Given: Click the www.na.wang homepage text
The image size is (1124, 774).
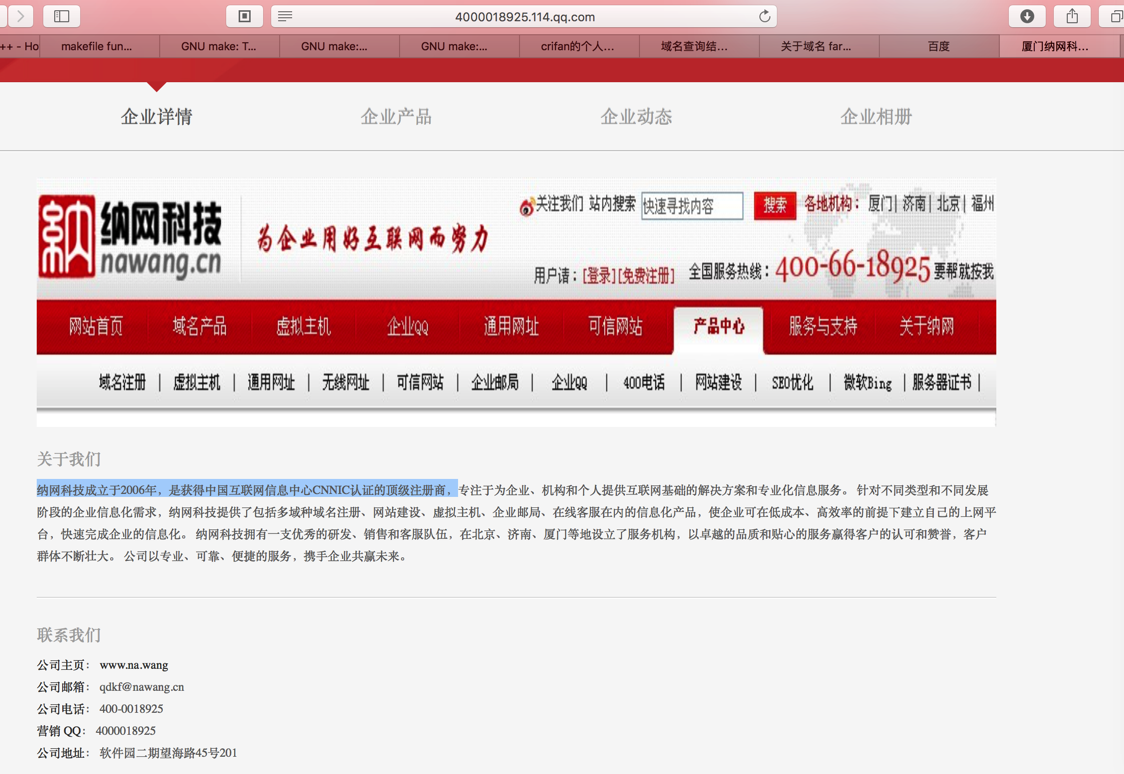Looking at the screenshot, I should click(133, 665).
